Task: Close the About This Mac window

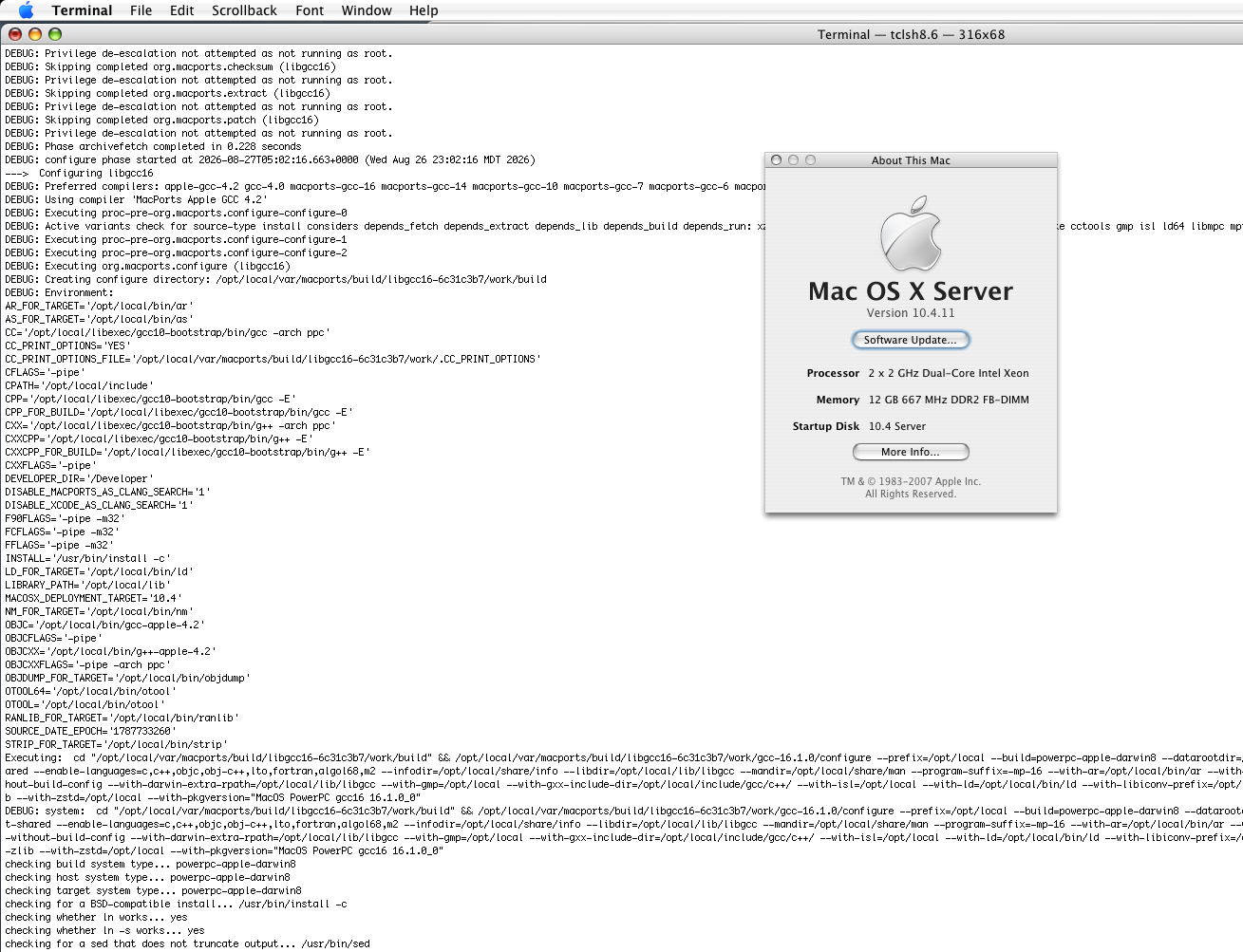Action: [777, 160]
